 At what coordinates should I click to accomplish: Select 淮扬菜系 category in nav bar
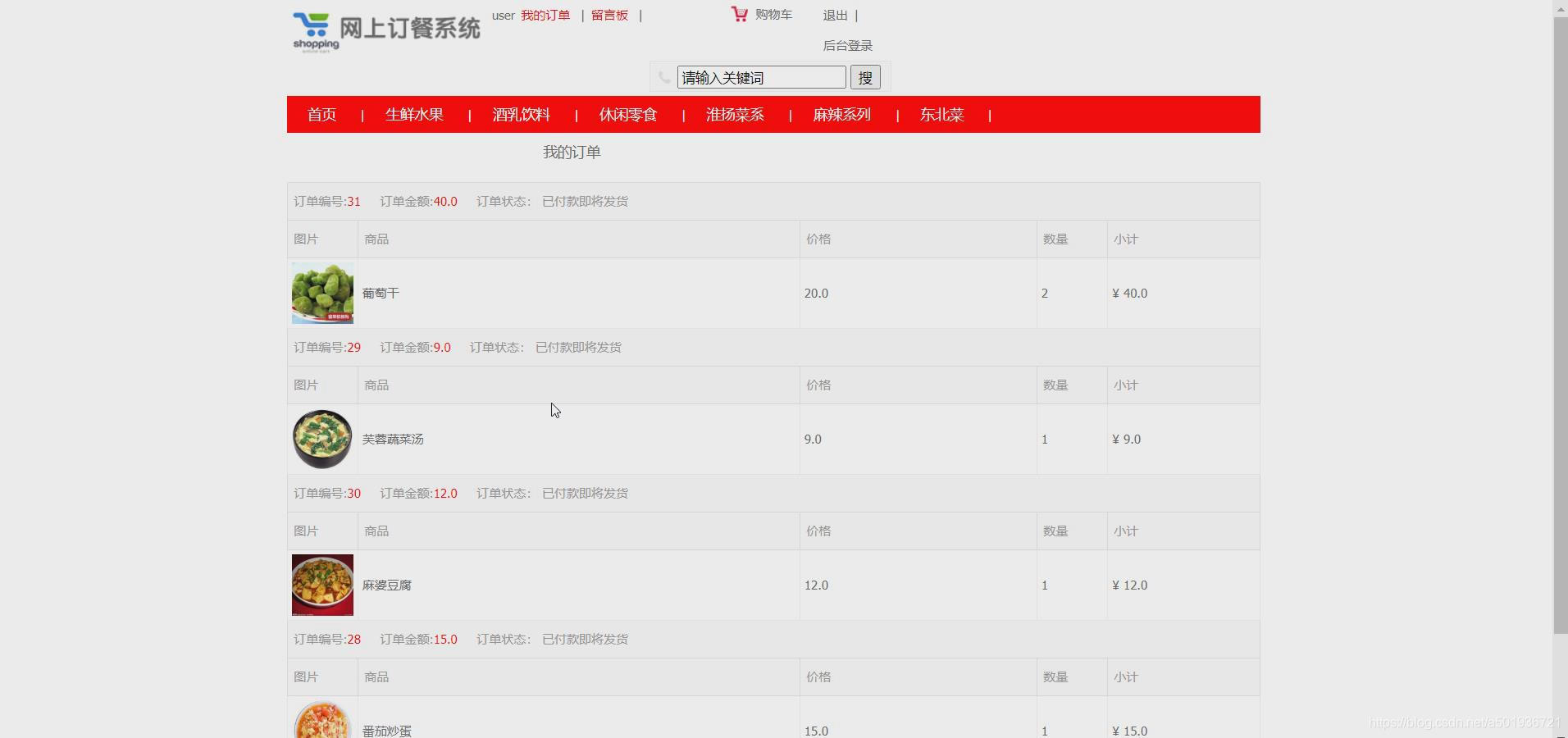pos(735,115)
